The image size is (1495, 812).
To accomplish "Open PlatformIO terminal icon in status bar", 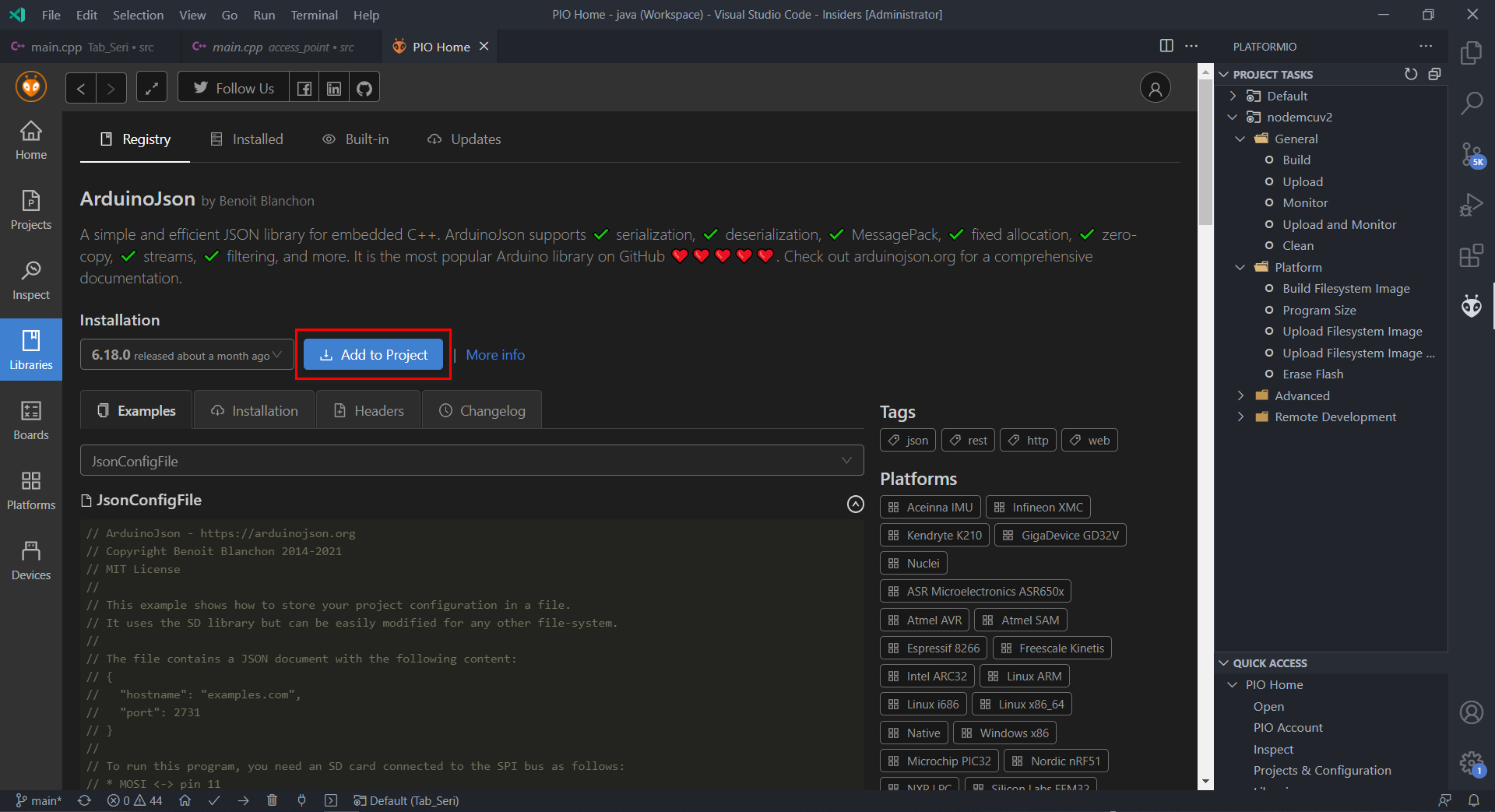I will tap(331, 800).
